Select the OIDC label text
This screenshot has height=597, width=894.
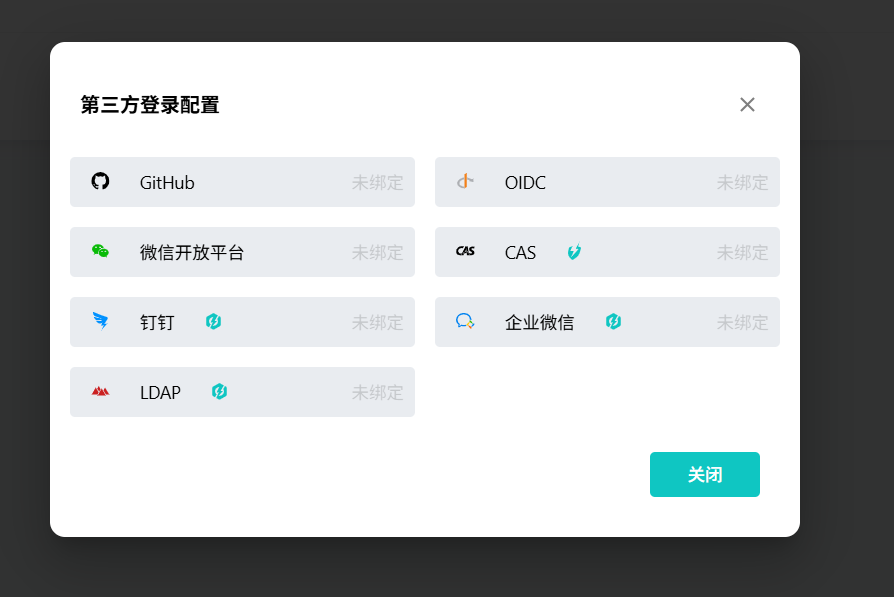pos(525,182)
